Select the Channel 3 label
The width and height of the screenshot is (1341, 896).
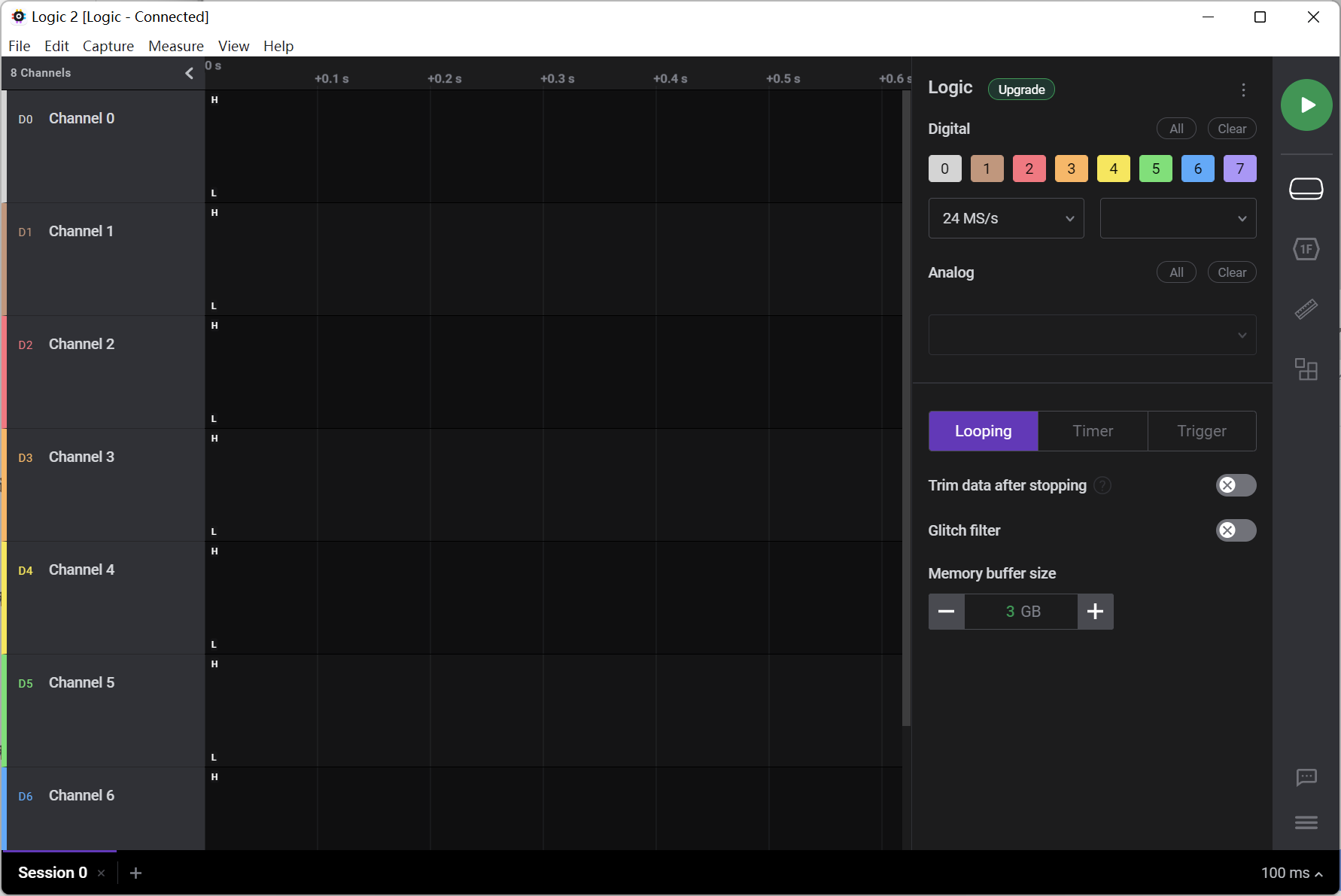(x=81, y=457)
